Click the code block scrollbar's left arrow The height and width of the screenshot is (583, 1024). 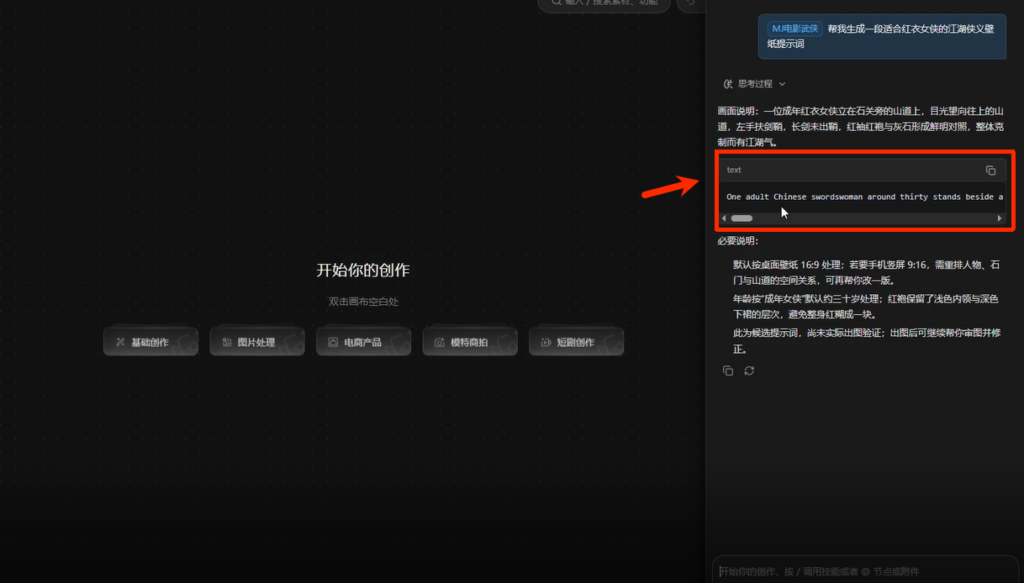(x=724, y=218)
